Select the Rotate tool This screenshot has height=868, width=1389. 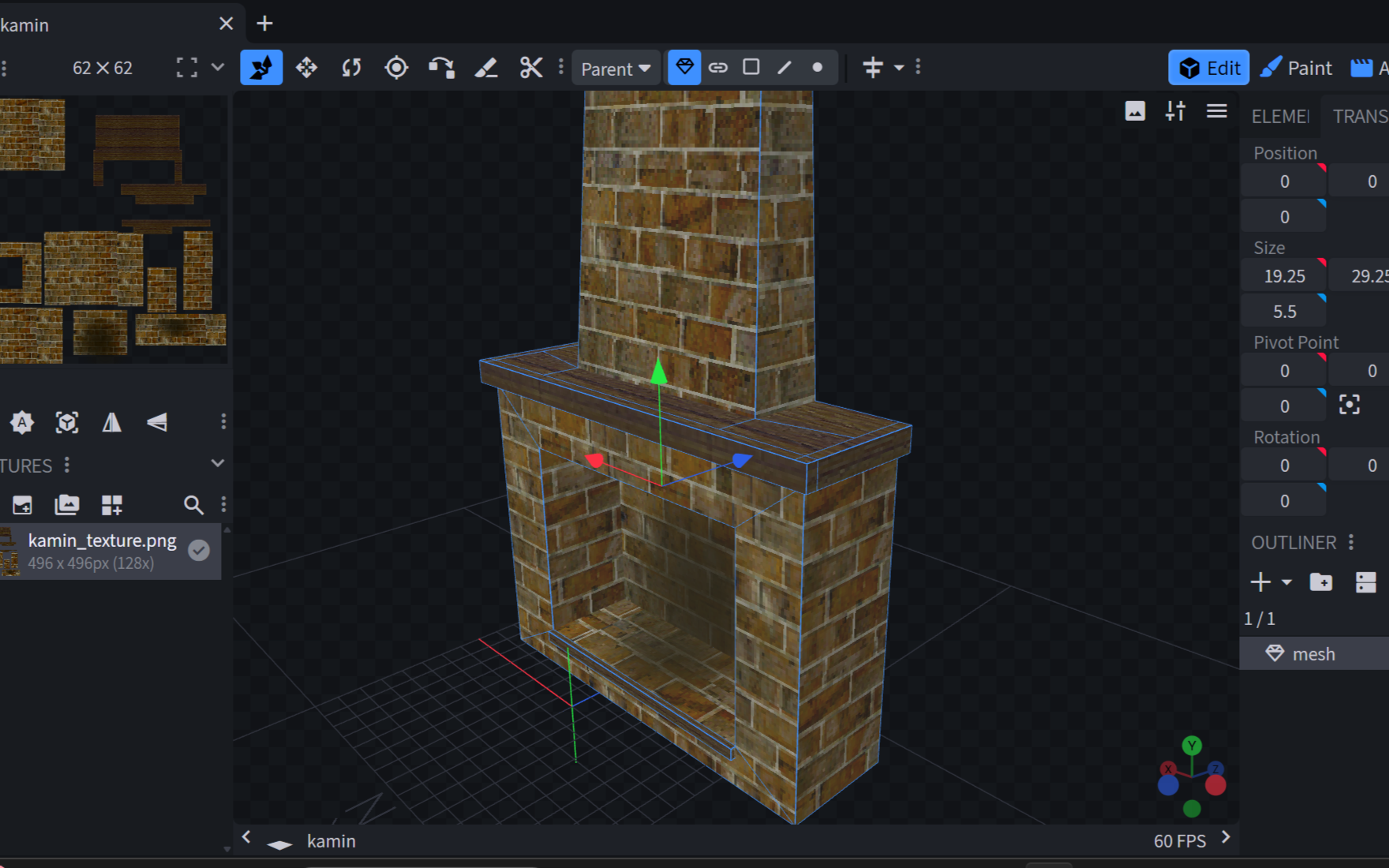click(351, 68)
